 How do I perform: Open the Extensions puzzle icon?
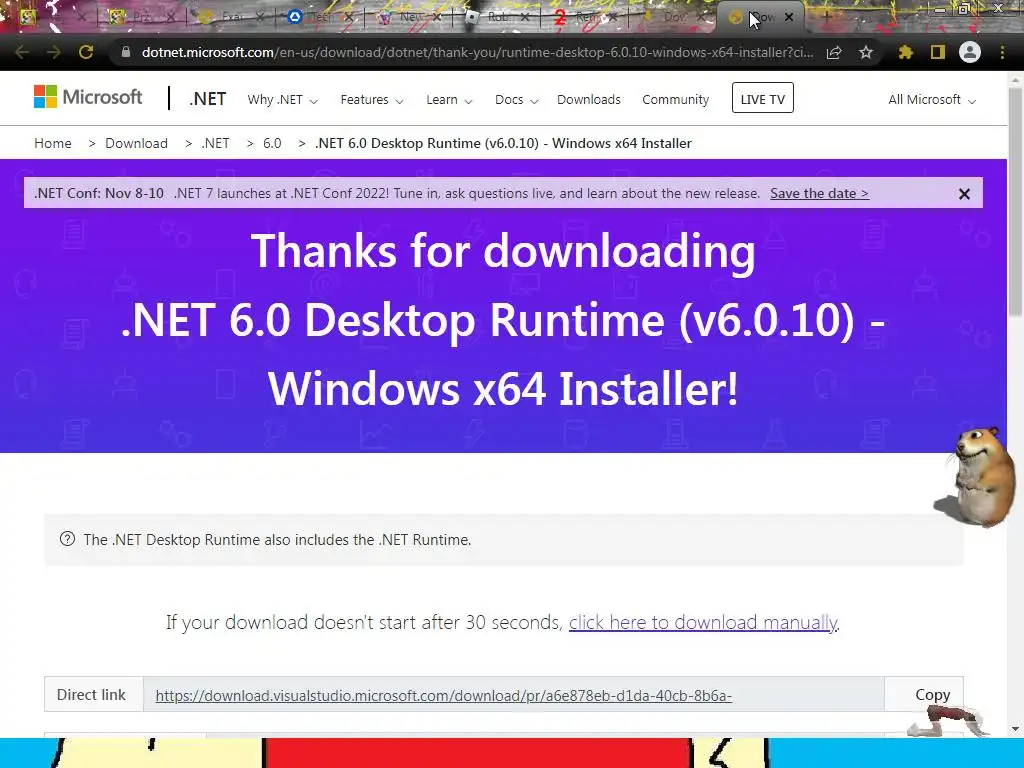[905, 52]
